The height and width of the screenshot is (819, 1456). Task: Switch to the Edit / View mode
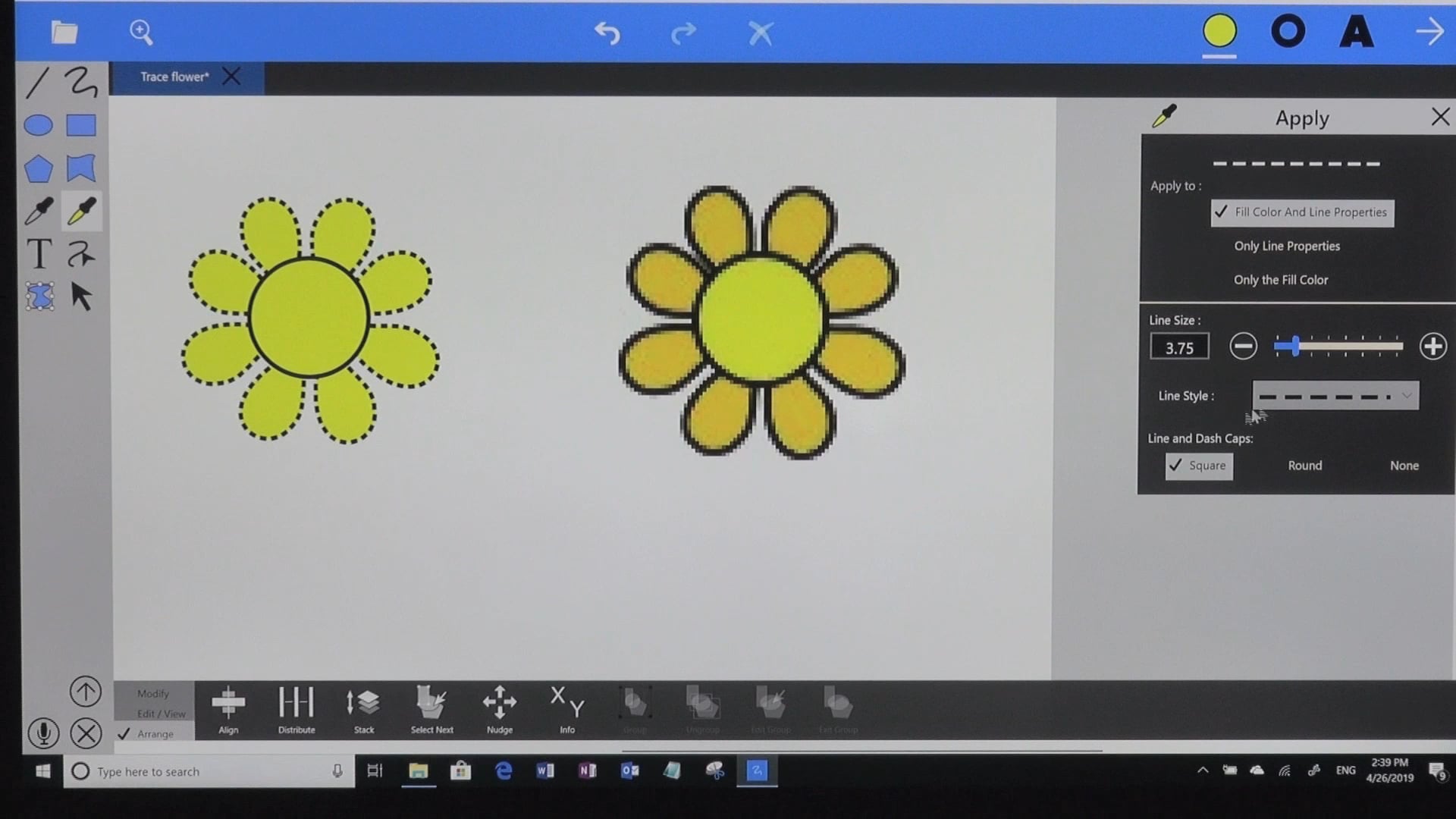point(161,714)
